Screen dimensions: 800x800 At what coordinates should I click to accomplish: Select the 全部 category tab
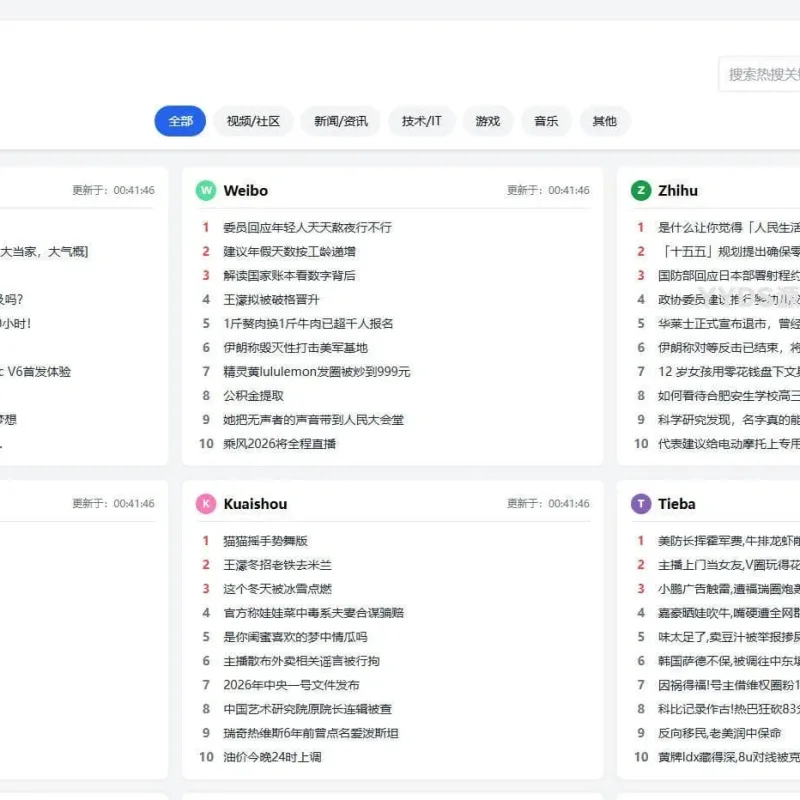tap(180, 121)
